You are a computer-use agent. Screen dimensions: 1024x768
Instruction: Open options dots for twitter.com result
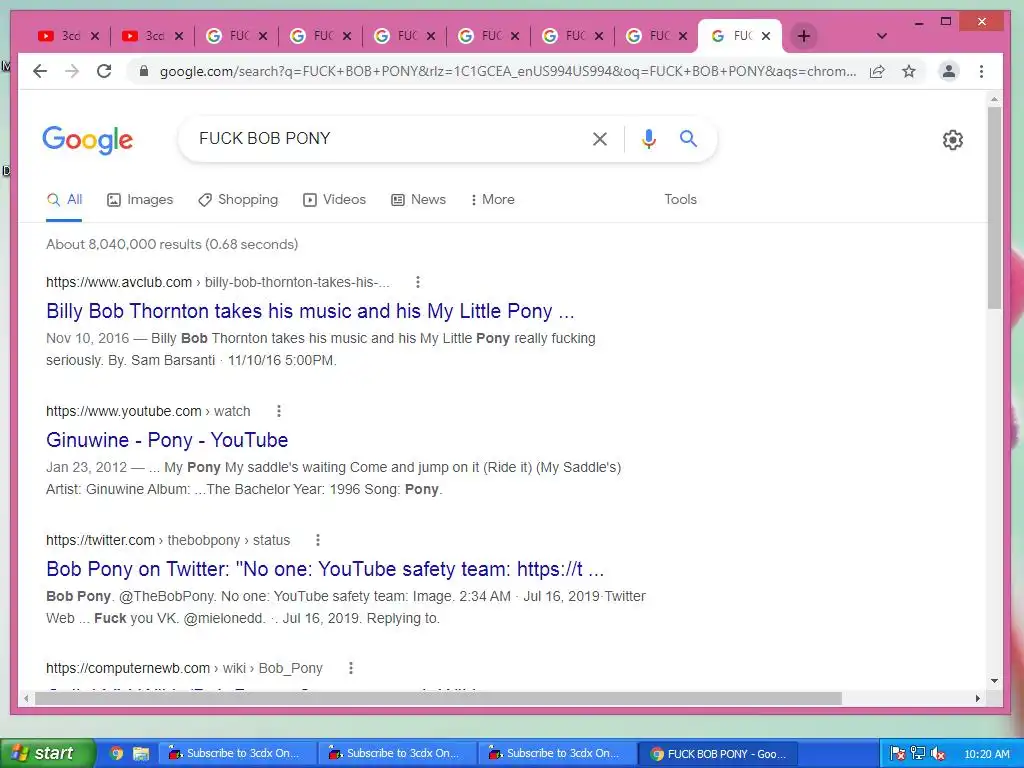tap(318, 540)
